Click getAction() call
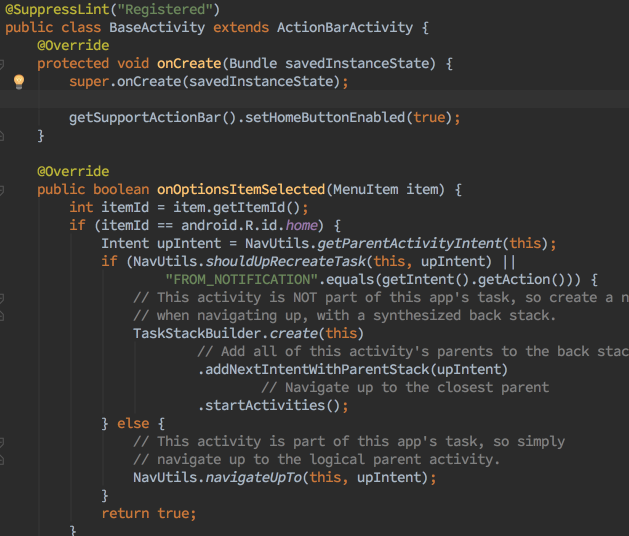 tap(521, 280)
